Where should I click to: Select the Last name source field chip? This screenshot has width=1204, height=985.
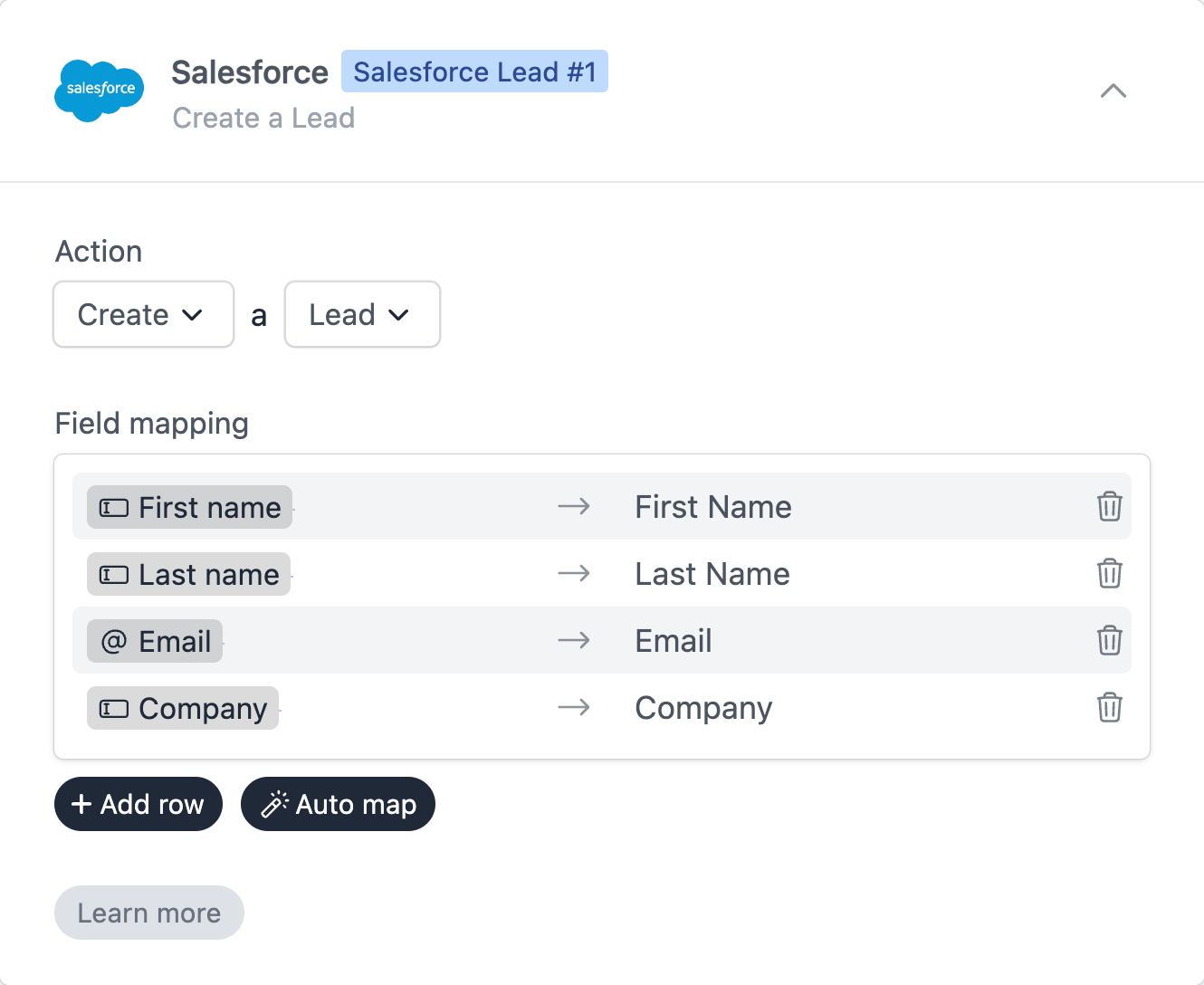(189, 574)
